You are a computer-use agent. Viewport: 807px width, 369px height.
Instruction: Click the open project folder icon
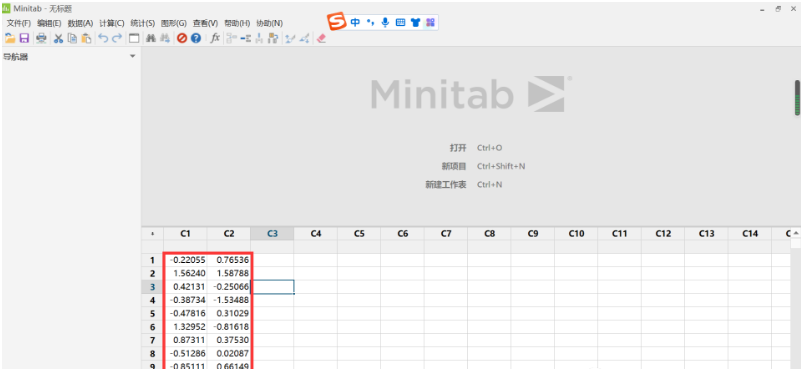click(x=10, y=38)
